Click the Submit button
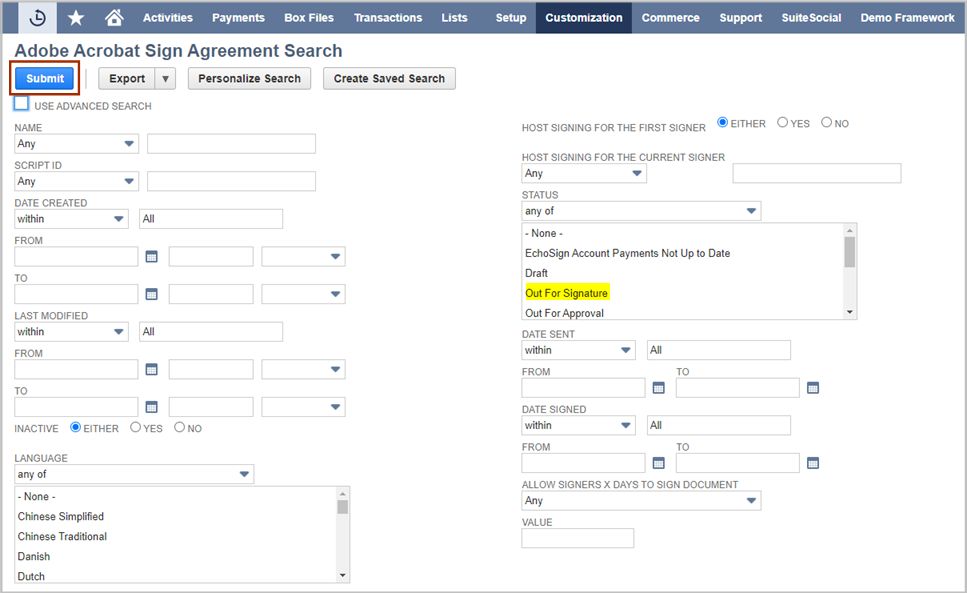 pos(44,78)
